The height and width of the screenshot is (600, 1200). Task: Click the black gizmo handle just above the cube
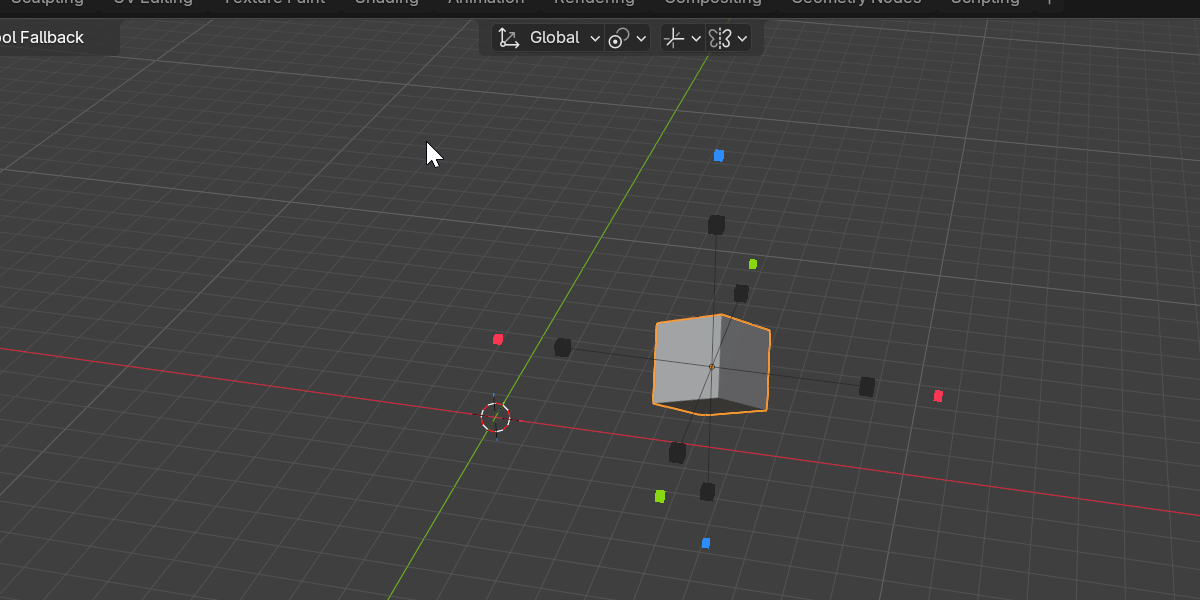741,293
